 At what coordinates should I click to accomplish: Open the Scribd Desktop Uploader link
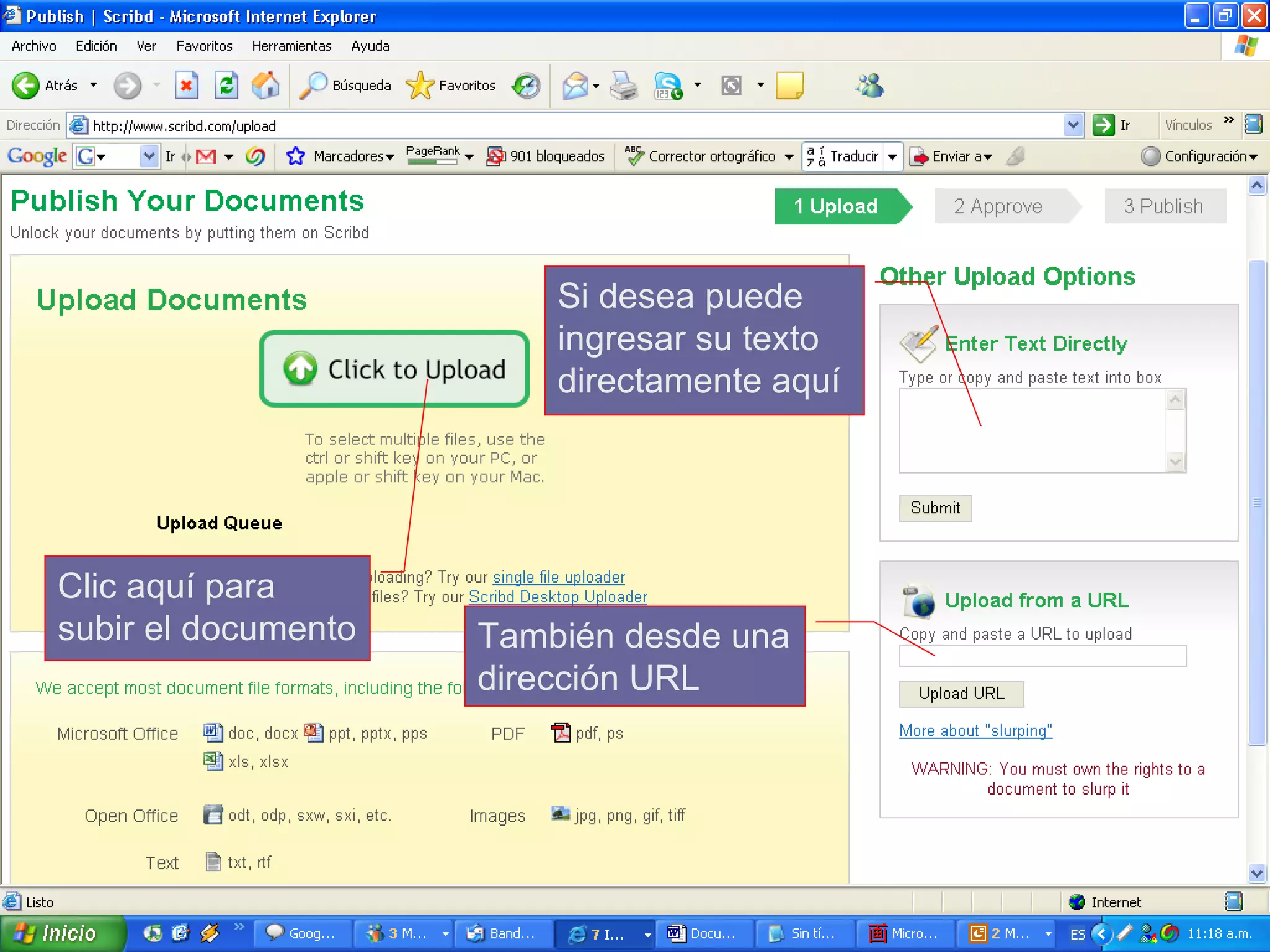point(558,597)
